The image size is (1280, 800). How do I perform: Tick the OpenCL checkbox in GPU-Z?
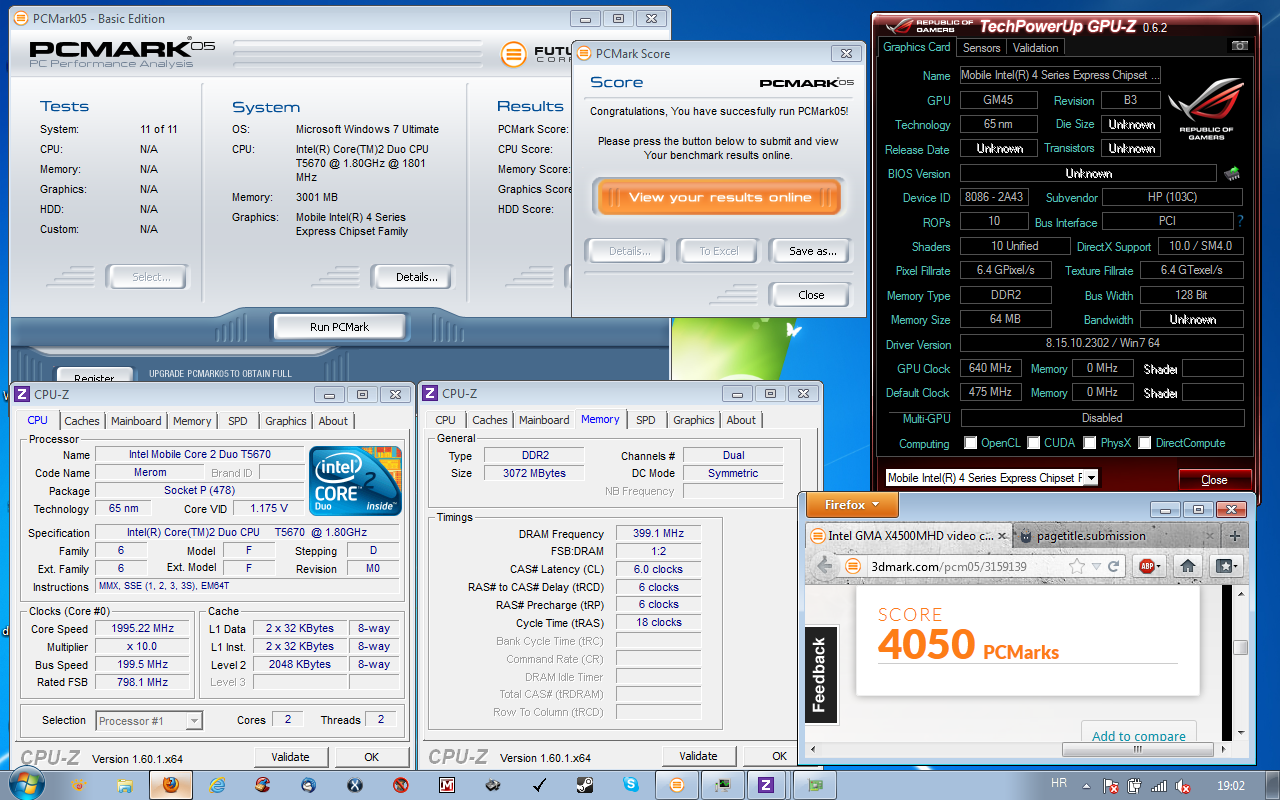click(970, 443)
